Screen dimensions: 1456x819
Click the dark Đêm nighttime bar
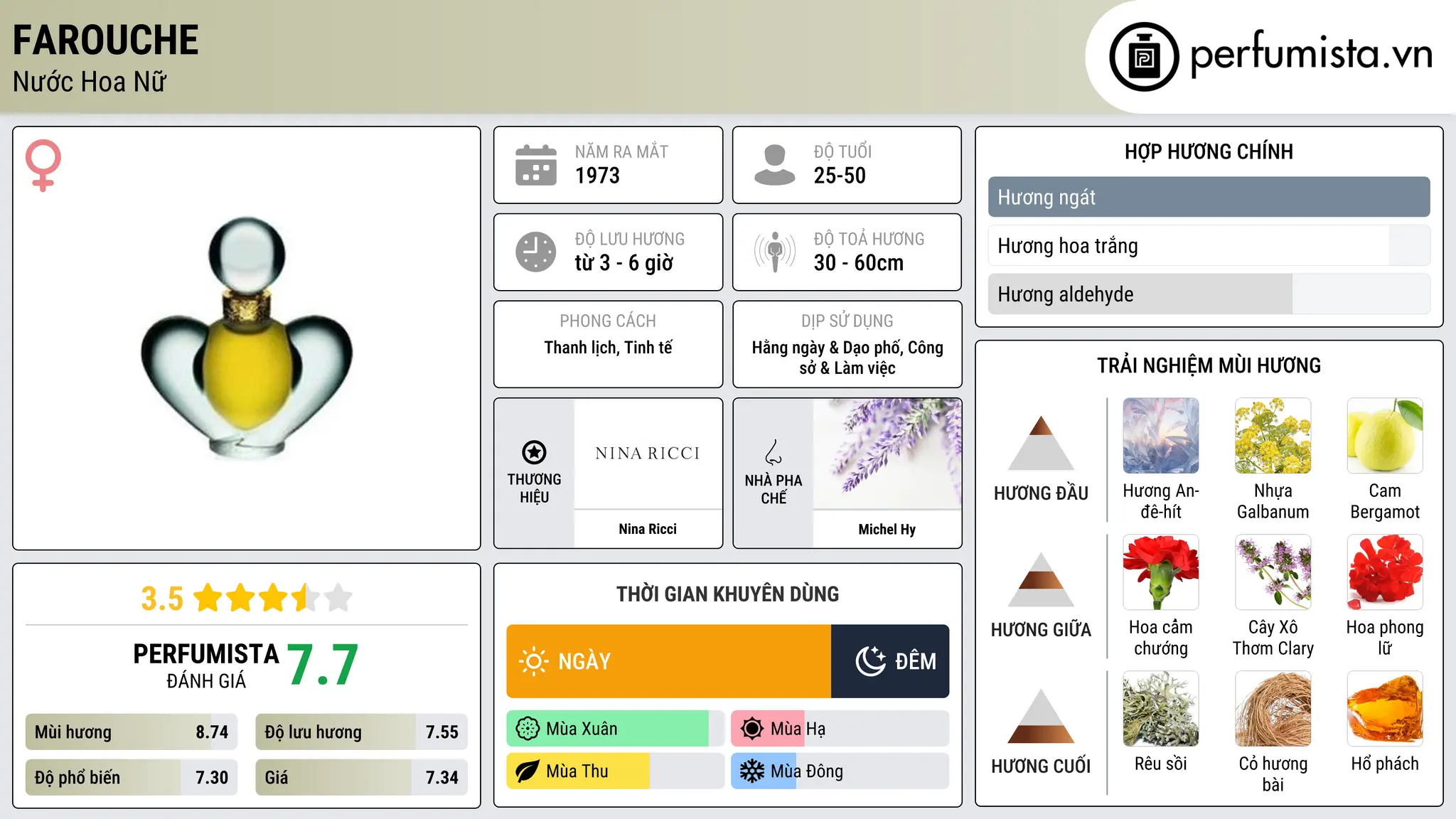point(890,661)
